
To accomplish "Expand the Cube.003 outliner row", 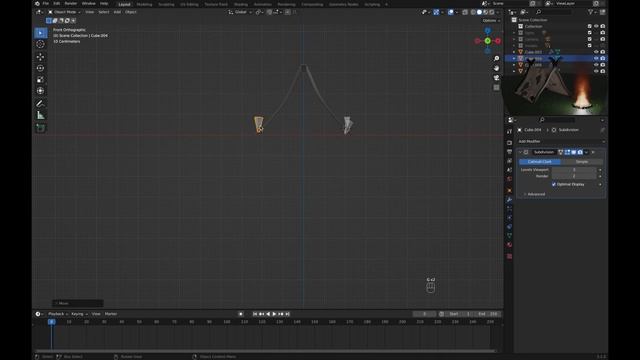I will pyautogui.click(x=514, y=52).
